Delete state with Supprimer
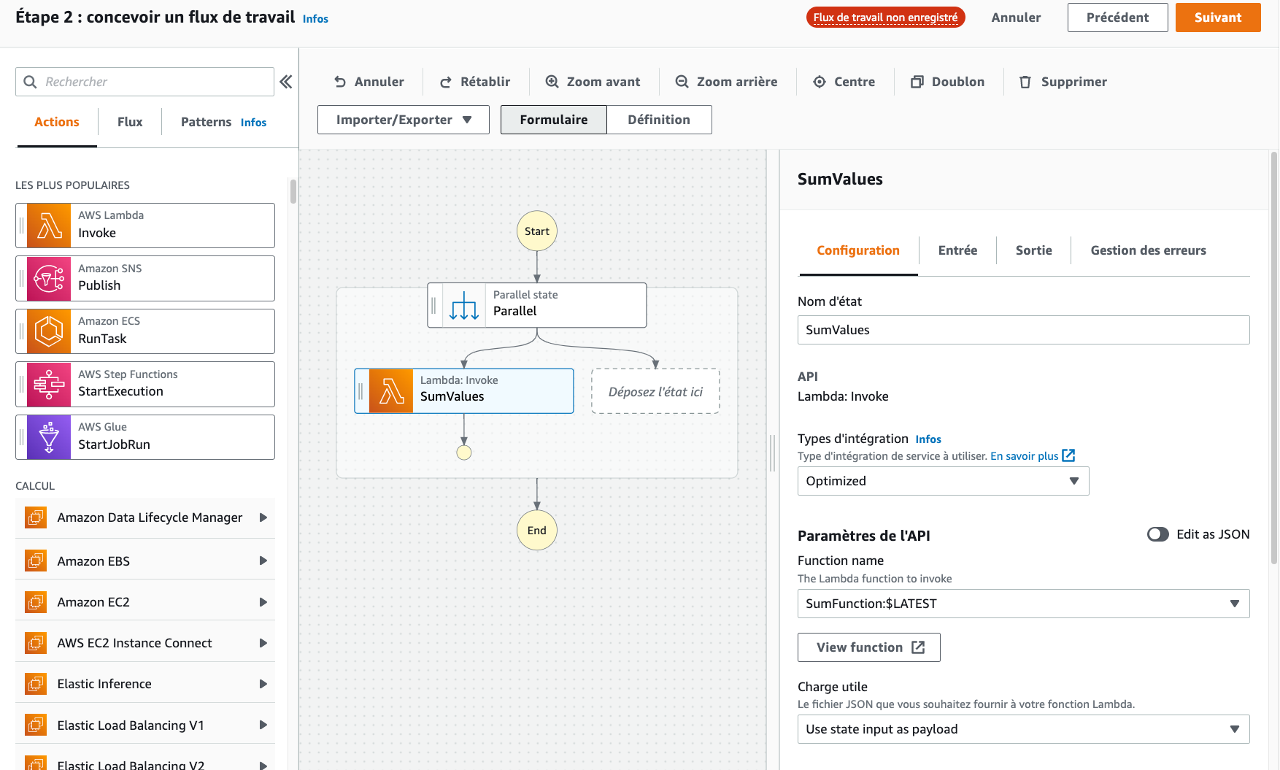Image resolution: width=1280 pixels, height=770 pixels. (1063, 82)
